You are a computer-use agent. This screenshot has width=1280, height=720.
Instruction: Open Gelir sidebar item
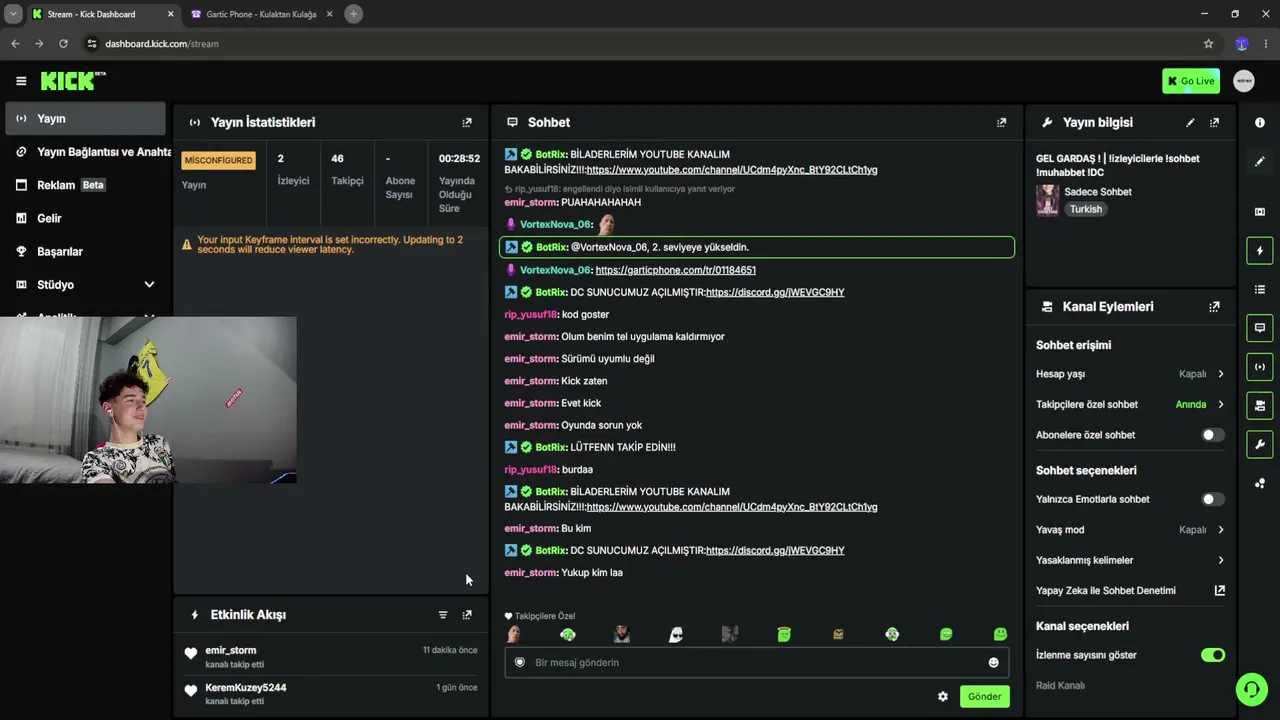pyautogui.click(x=85, y=218)
